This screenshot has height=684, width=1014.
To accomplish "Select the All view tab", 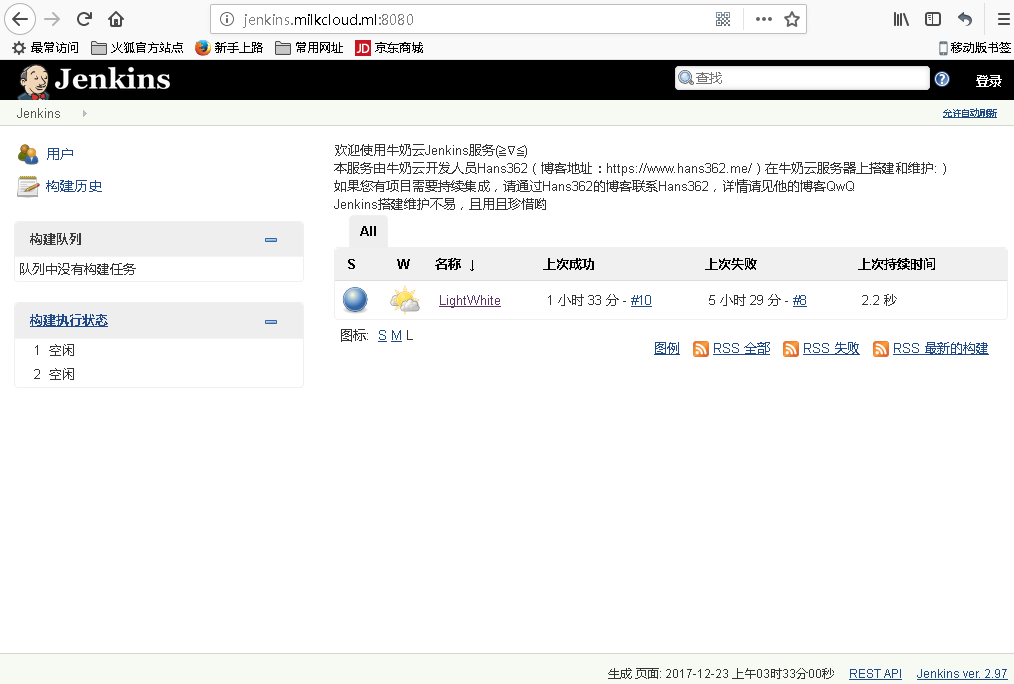I will click(368, 231).
